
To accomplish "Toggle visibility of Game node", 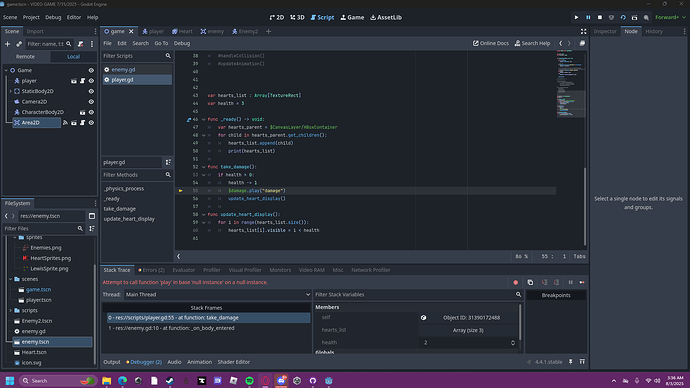I will (91, 70).
